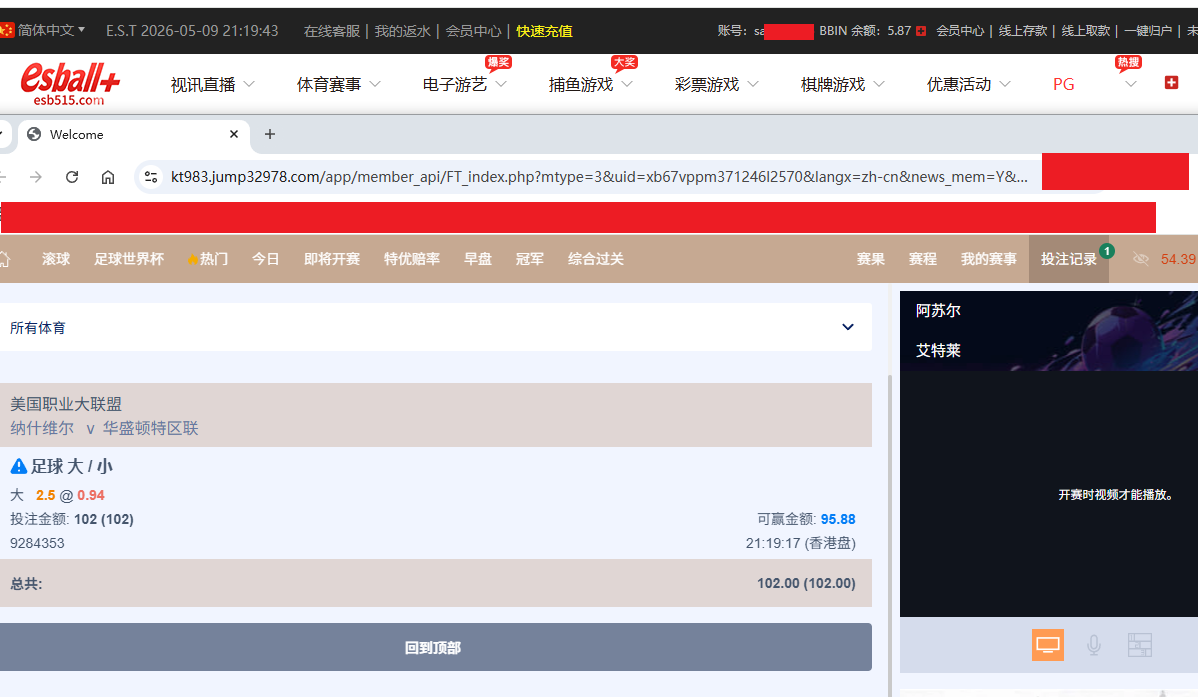1198x697 pixels.
Task: Expand the 彩票游戏 menu
Action: pyautogui.click(x=717, y=84)
